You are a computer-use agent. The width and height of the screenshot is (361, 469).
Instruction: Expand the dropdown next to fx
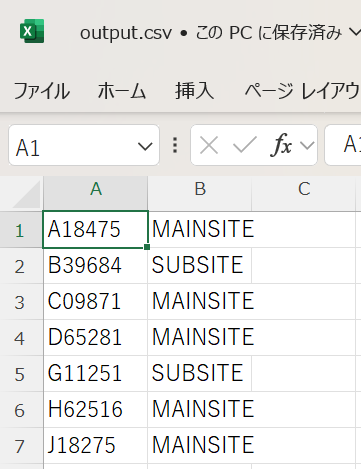pos(307,145)
